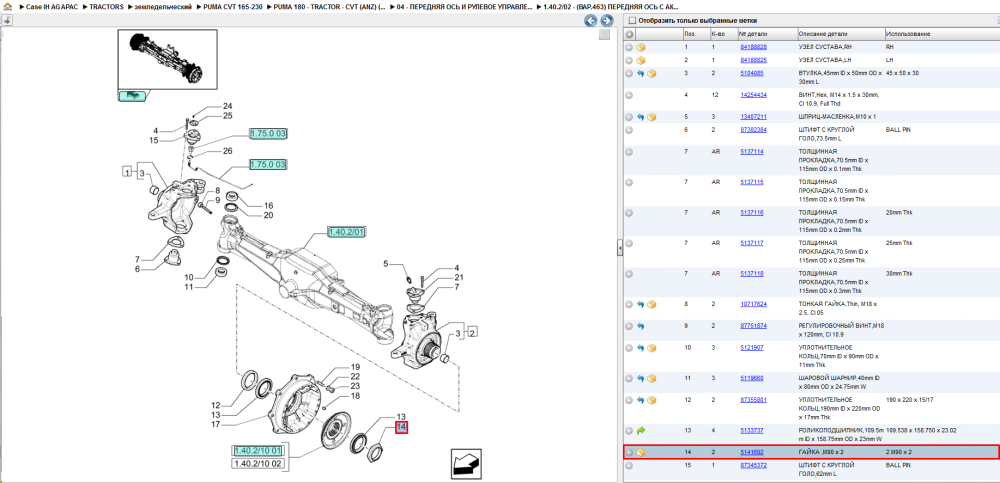Go back with the left blue arrow

pos(591,21)
